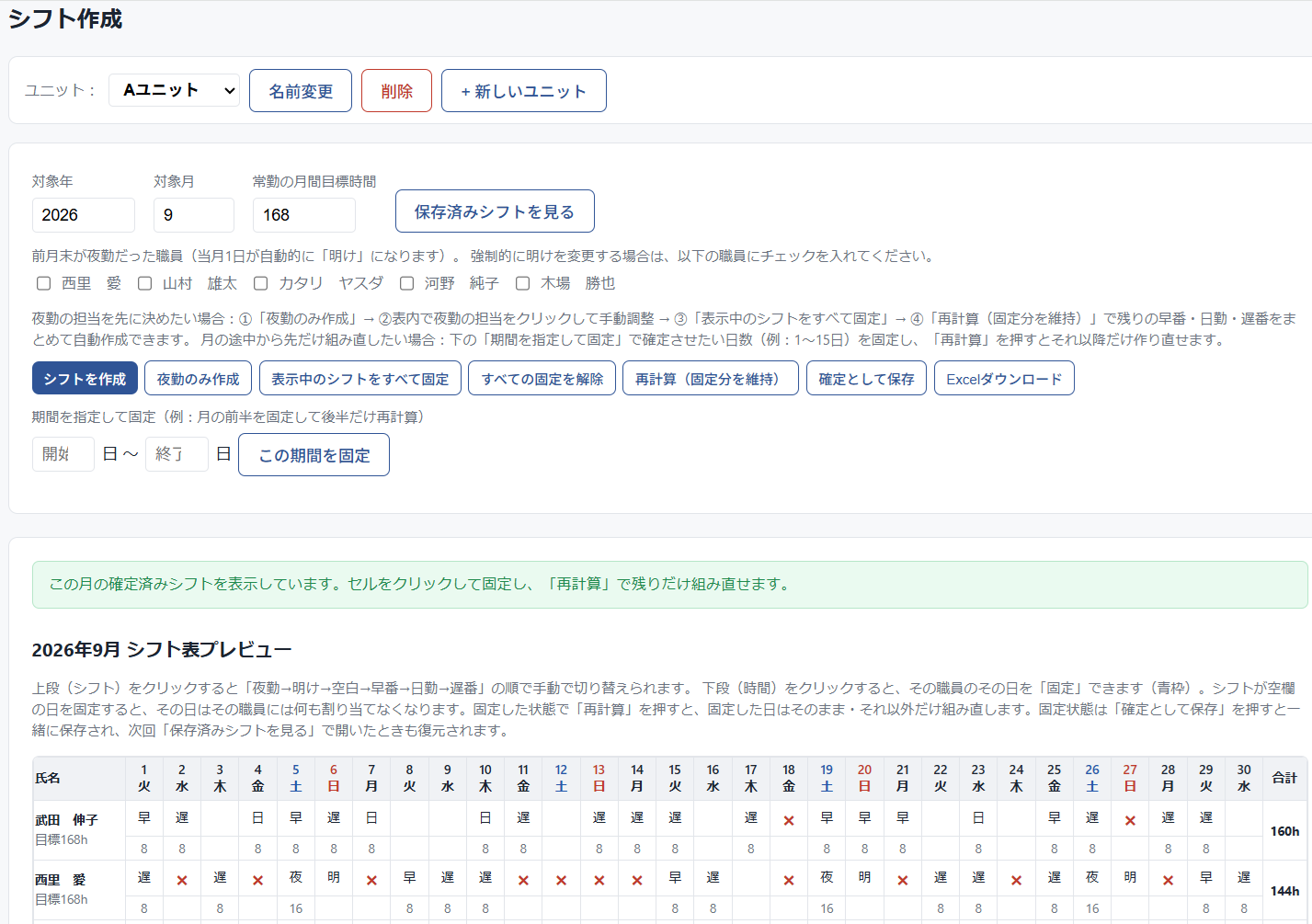The height and width of the screenshot is (924, 1312).
Task: Click the 合計 column header
Action: (1284, 778)
